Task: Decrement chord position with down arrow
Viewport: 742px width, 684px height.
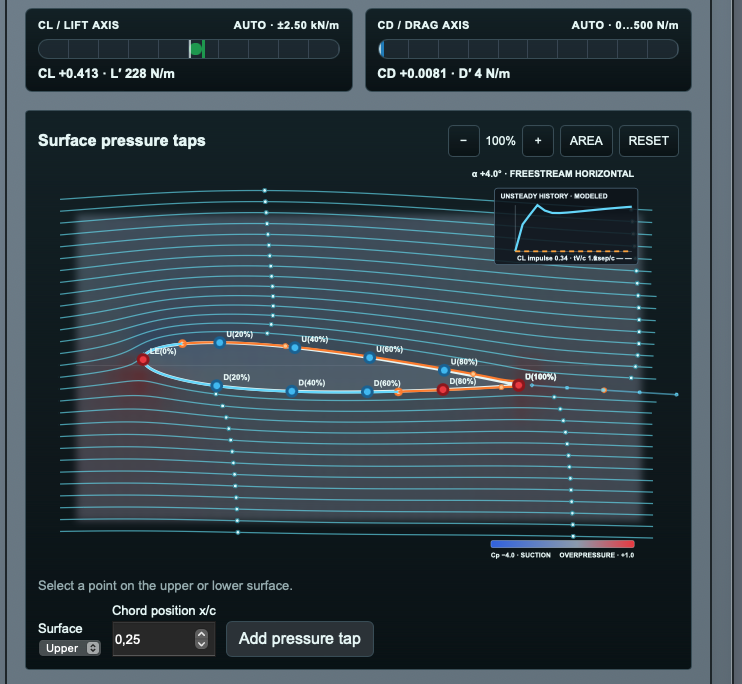Action: [x=202, y=644]
